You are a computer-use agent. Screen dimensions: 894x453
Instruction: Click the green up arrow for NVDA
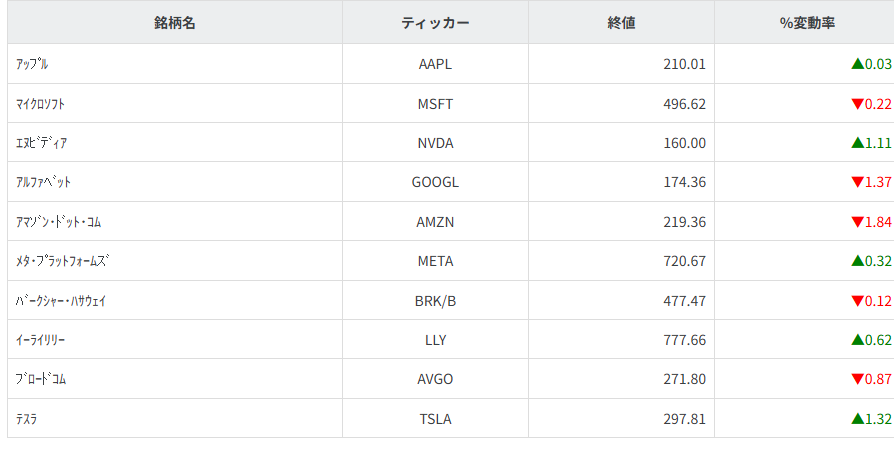pos(857,143)
